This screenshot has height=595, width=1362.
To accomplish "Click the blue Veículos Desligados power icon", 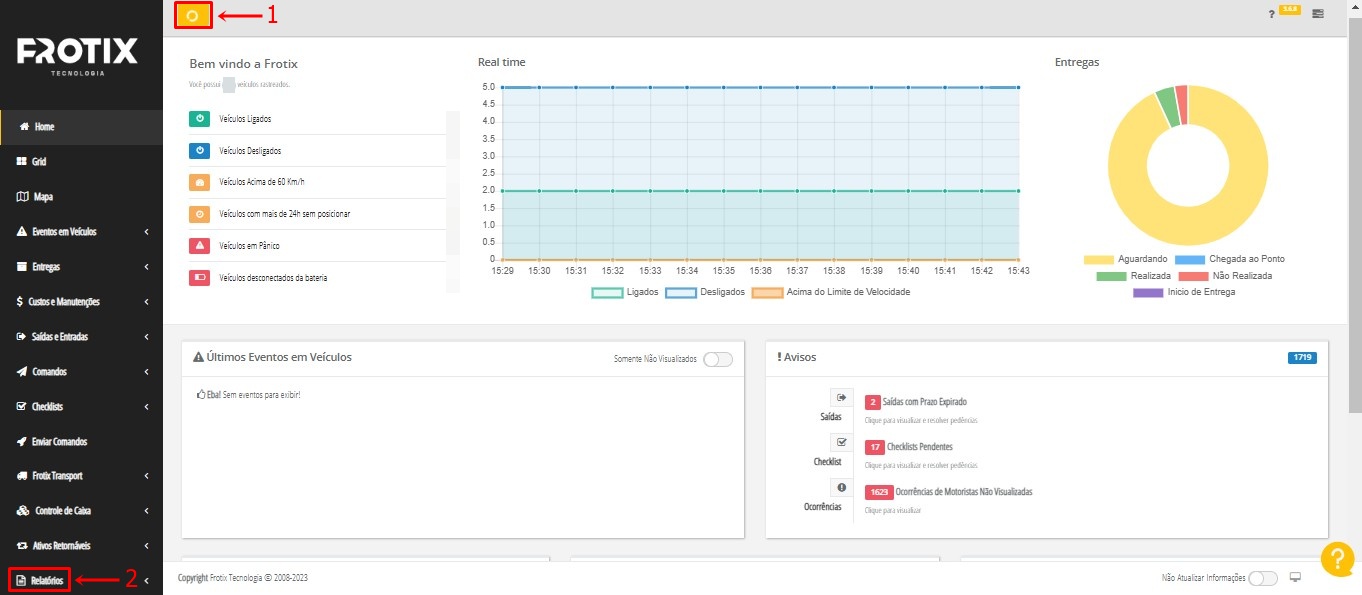I will point(199,151).
